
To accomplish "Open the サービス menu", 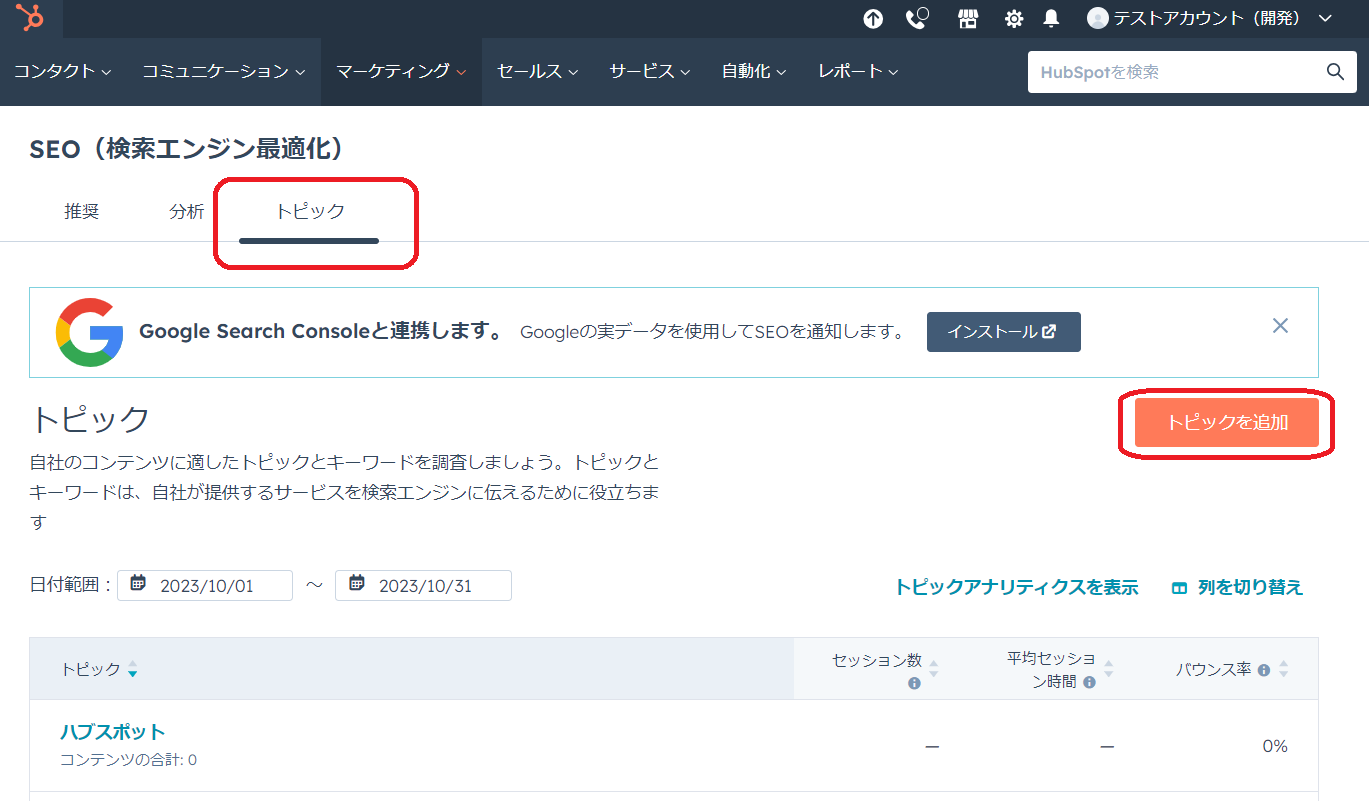I will pyautogui.click(x=650, y=71).
